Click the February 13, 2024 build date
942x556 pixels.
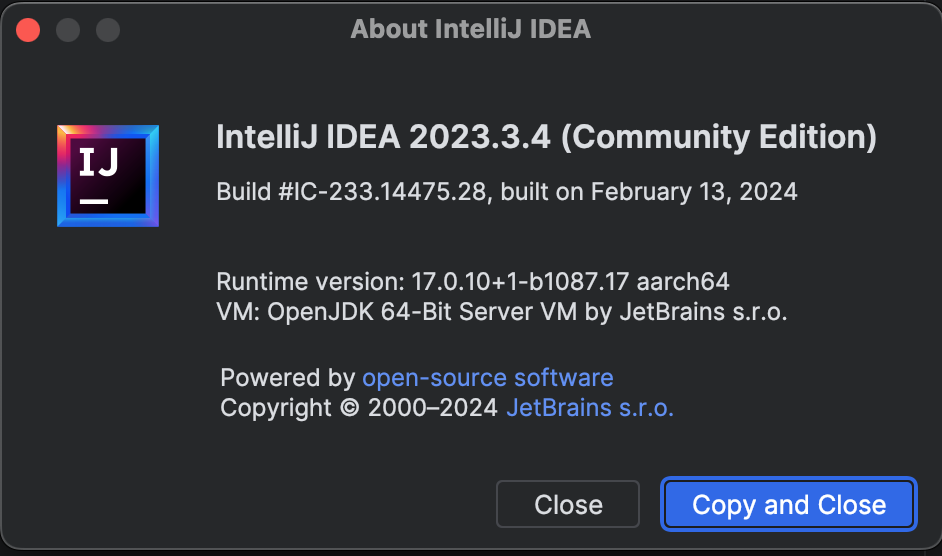click(694, 191)
